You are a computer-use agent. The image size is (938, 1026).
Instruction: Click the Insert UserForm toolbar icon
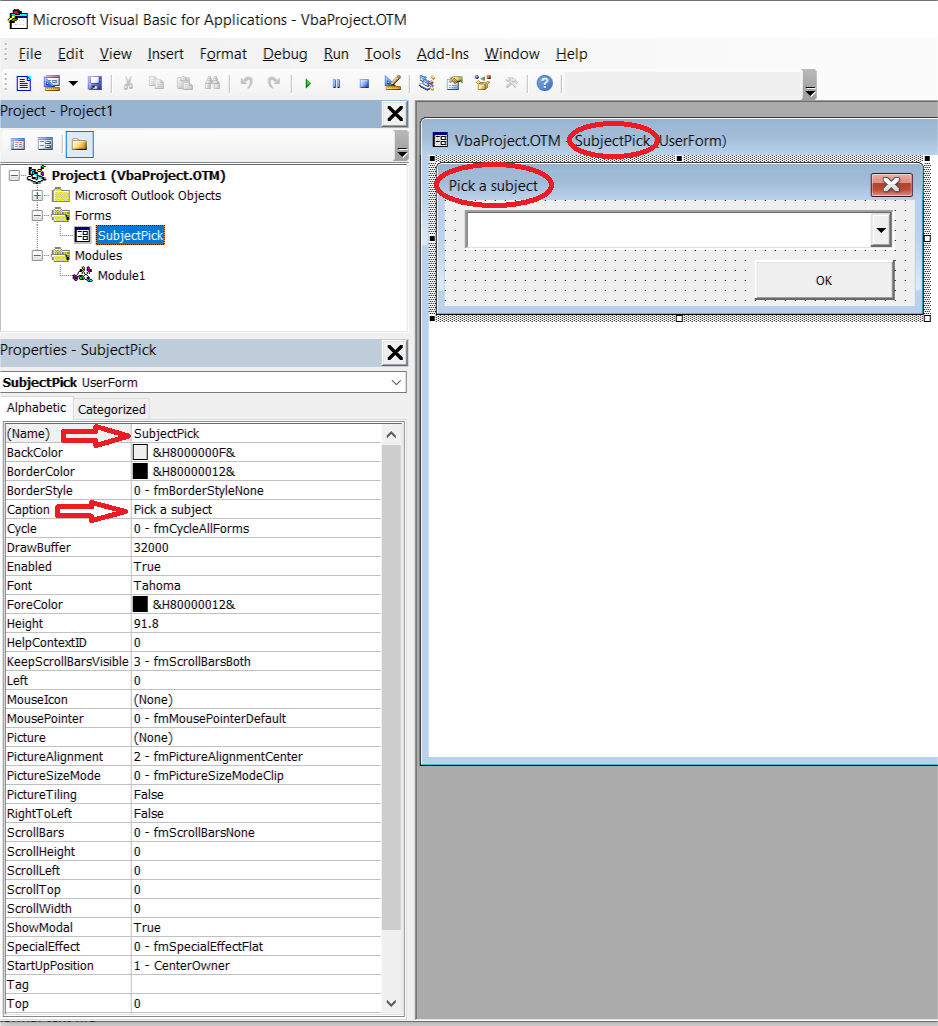click(52, 83)
